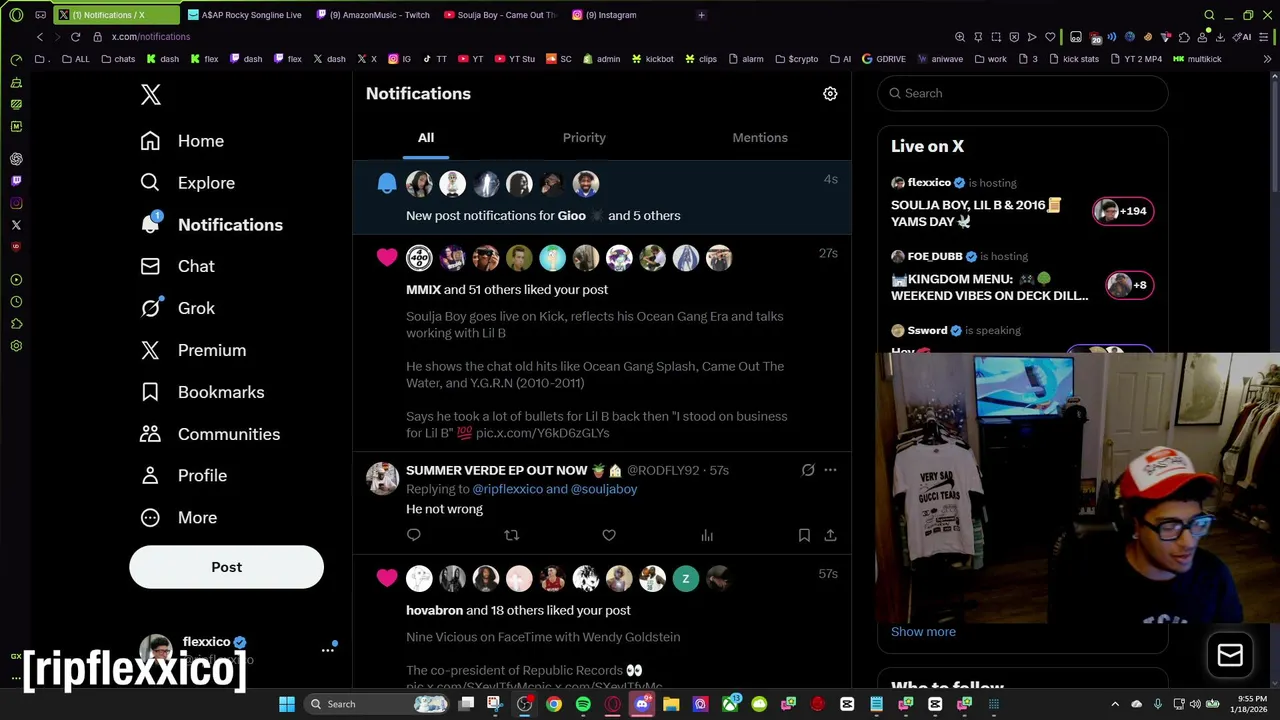
Task: Click the browser address bar x.com/notifications
Action: coord(150,37)
